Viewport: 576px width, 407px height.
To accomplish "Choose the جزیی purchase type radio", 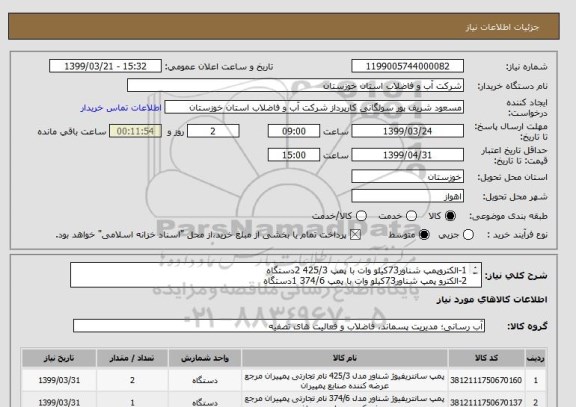I will coord(468,235).
